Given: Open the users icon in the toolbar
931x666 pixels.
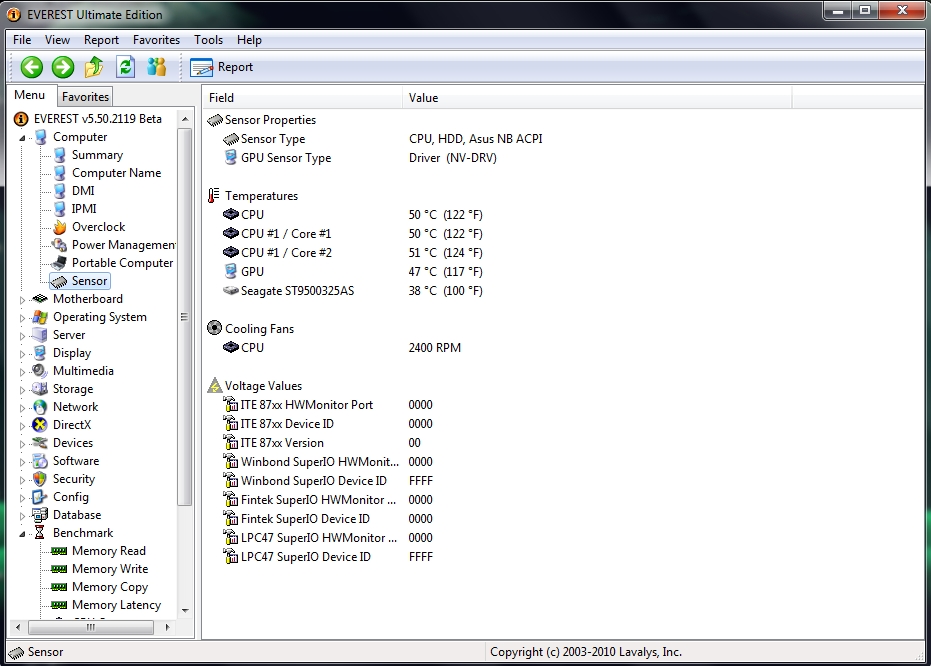Looking at the screenshot, I should click(x=157, y=67).
